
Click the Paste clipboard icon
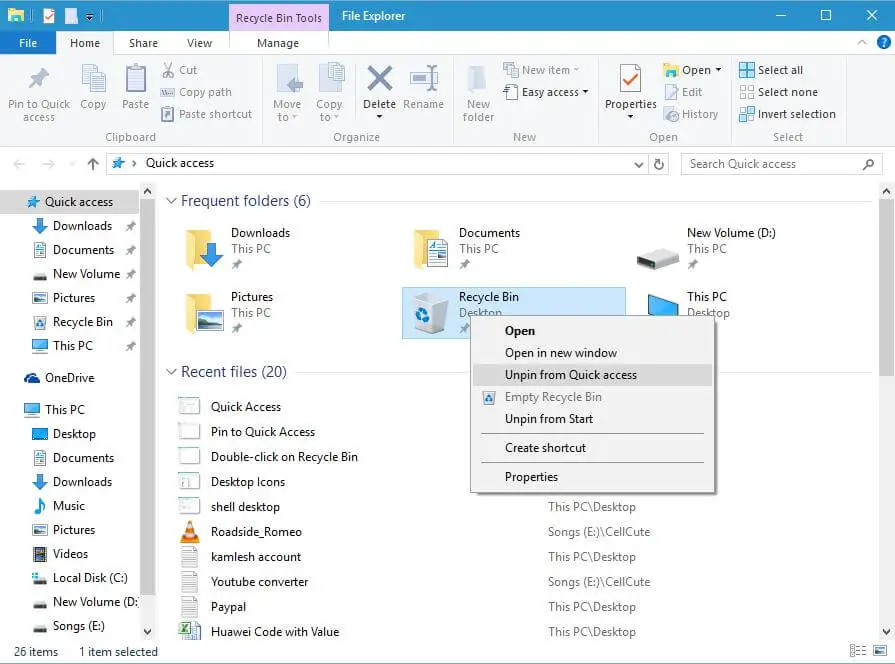(x=135, y=79)
